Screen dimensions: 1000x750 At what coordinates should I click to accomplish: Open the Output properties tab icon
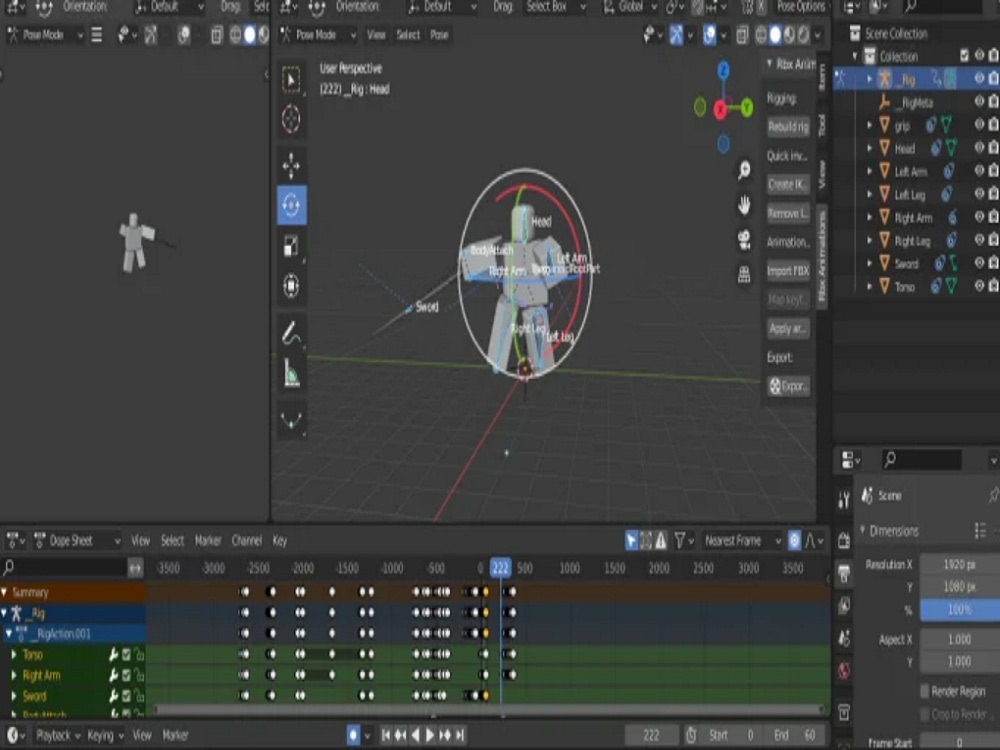[x=844, y=572]
